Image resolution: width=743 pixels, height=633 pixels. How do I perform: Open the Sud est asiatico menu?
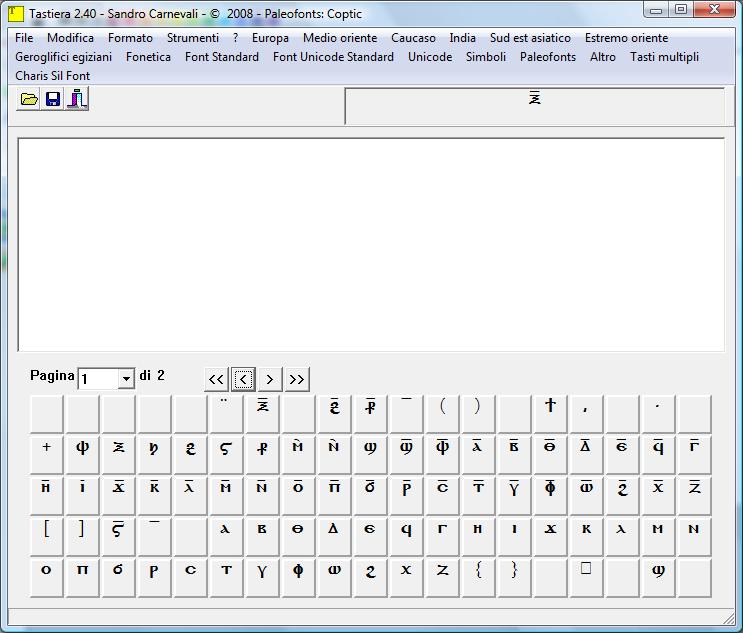tap(530, 38)
